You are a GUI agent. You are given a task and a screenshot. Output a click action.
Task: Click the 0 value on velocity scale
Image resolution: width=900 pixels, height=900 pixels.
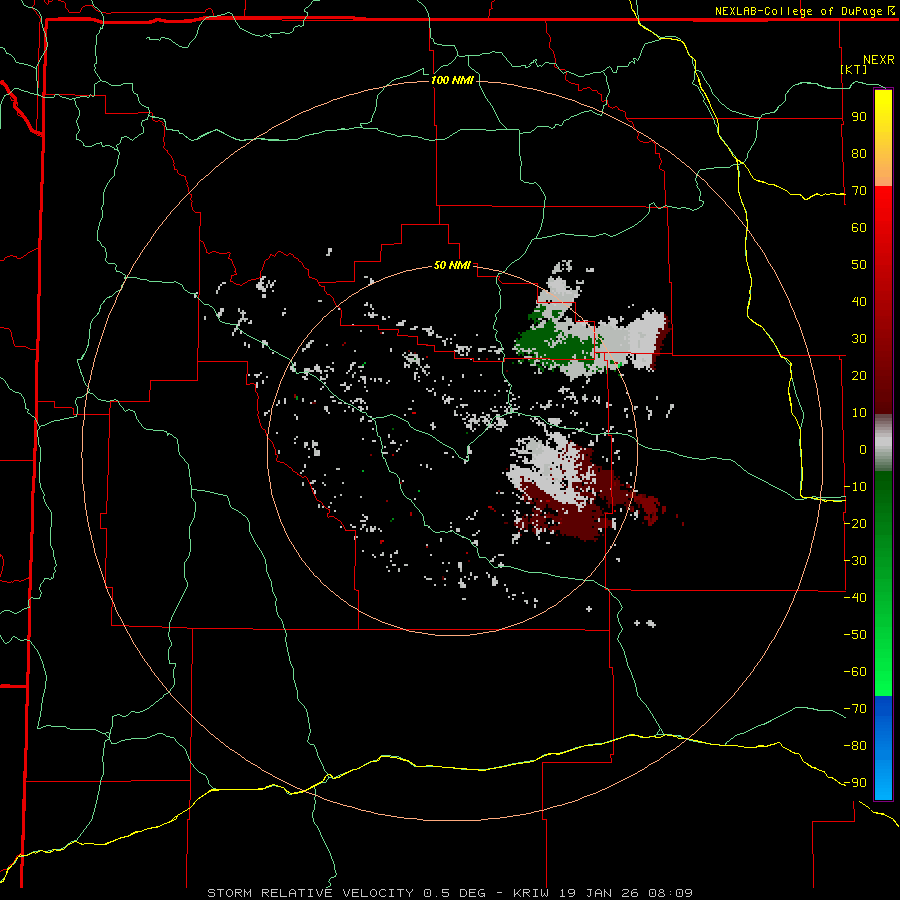[862, 449]
